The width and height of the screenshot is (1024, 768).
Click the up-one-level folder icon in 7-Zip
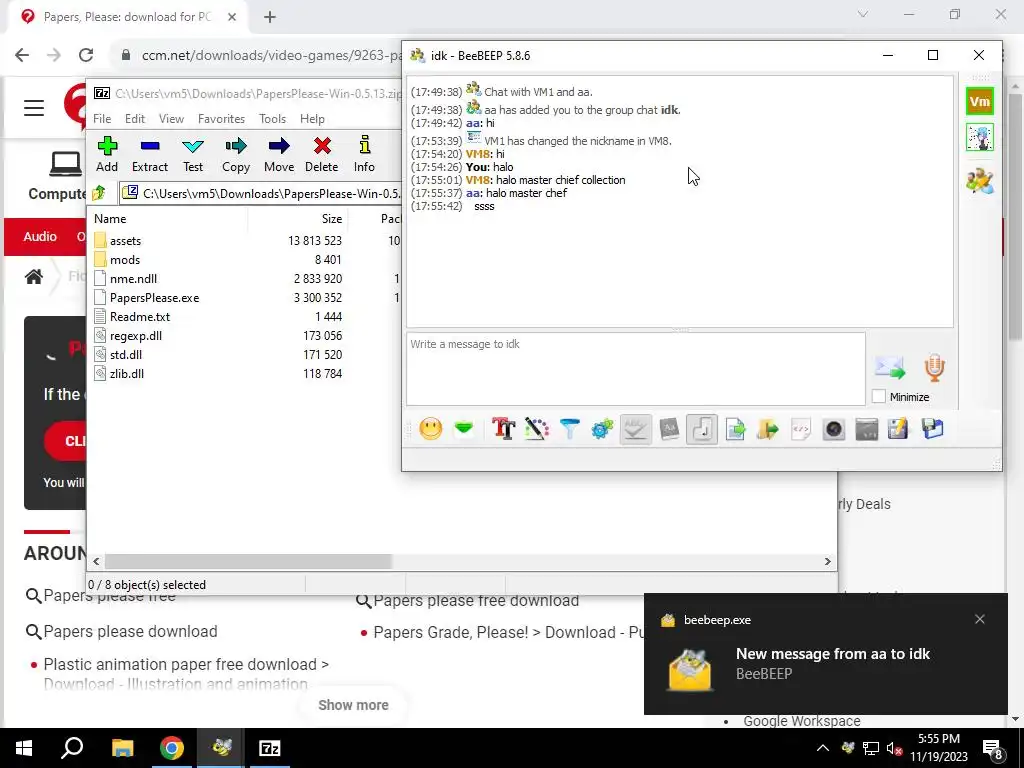point(99,193)
